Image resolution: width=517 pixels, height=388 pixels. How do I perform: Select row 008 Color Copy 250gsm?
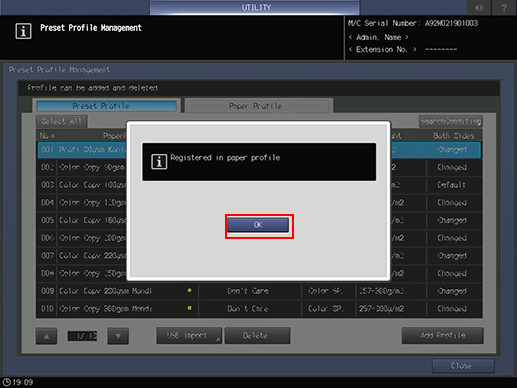259,273
